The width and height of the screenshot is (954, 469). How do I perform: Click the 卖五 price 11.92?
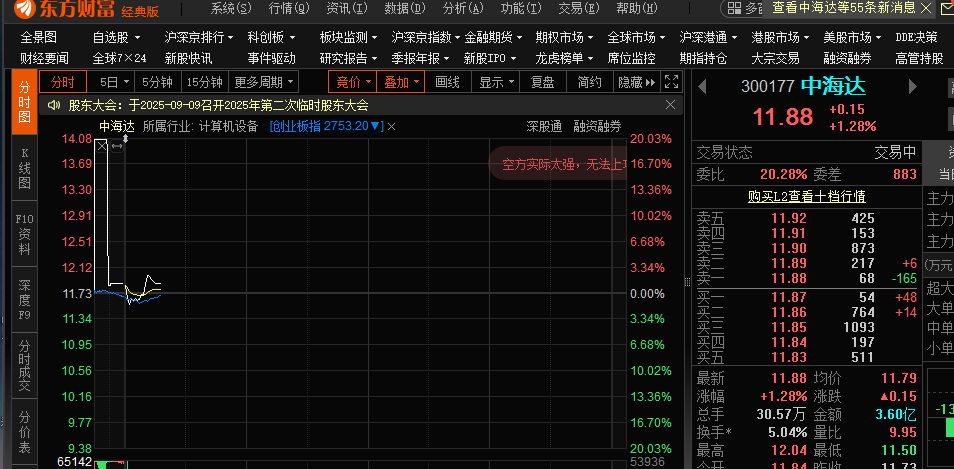click(789, 218)
